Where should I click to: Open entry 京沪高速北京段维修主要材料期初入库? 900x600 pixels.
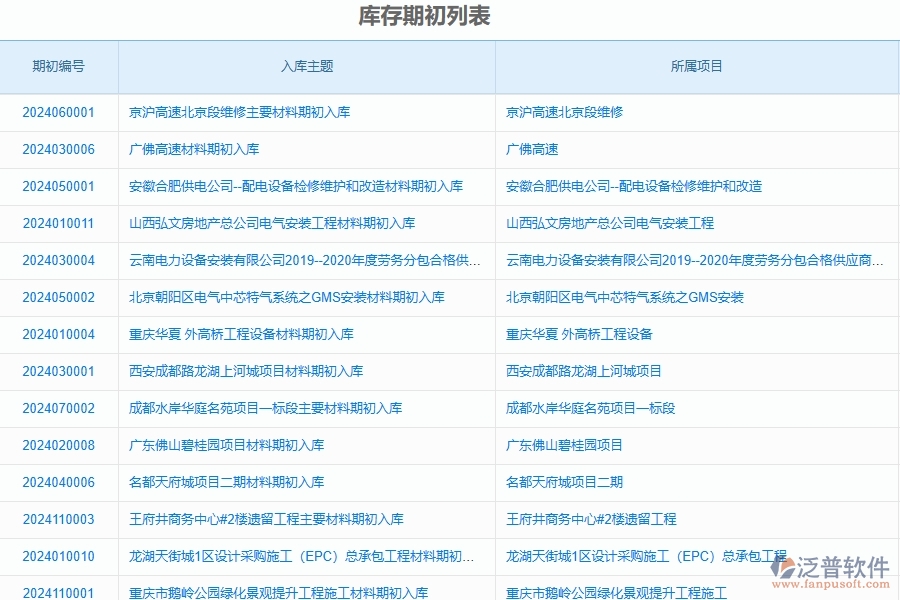click(238, 113)
